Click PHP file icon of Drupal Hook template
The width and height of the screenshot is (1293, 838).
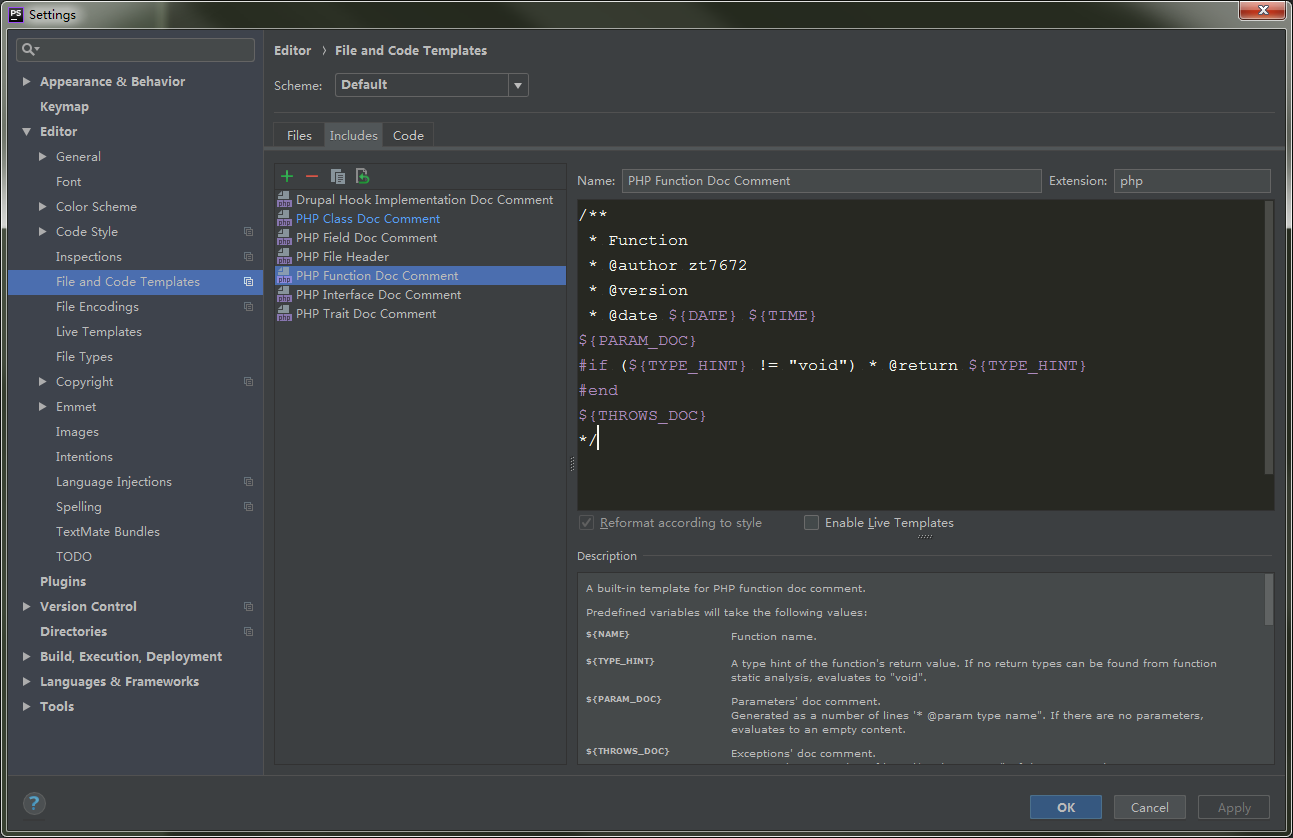click(284, 200)
